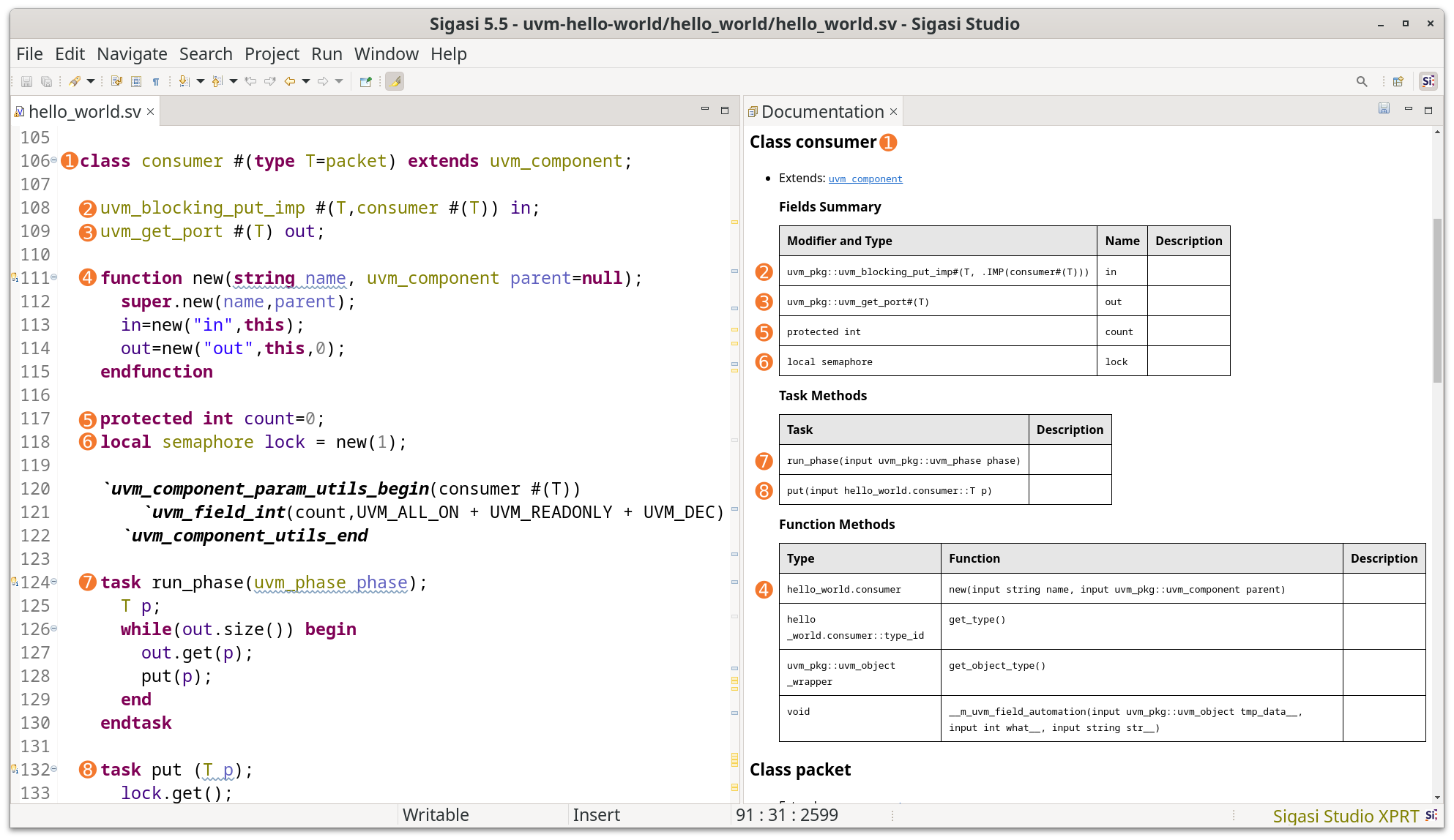1454x840 pixels.
Task: Toggle Mark Occurrences highlighter icon
Action: pos(395,81)
